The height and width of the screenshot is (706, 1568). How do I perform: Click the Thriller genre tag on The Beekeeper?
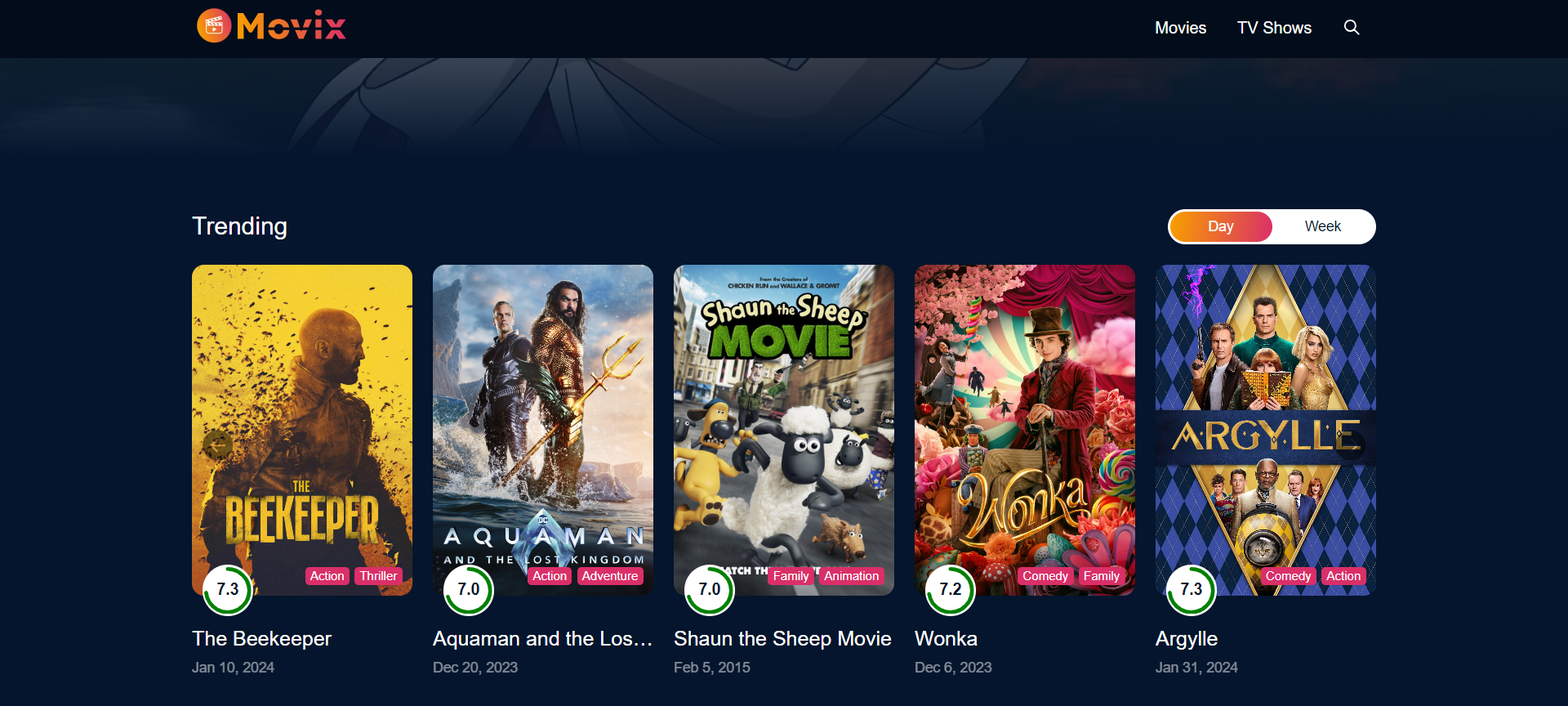tap(379, 576)
